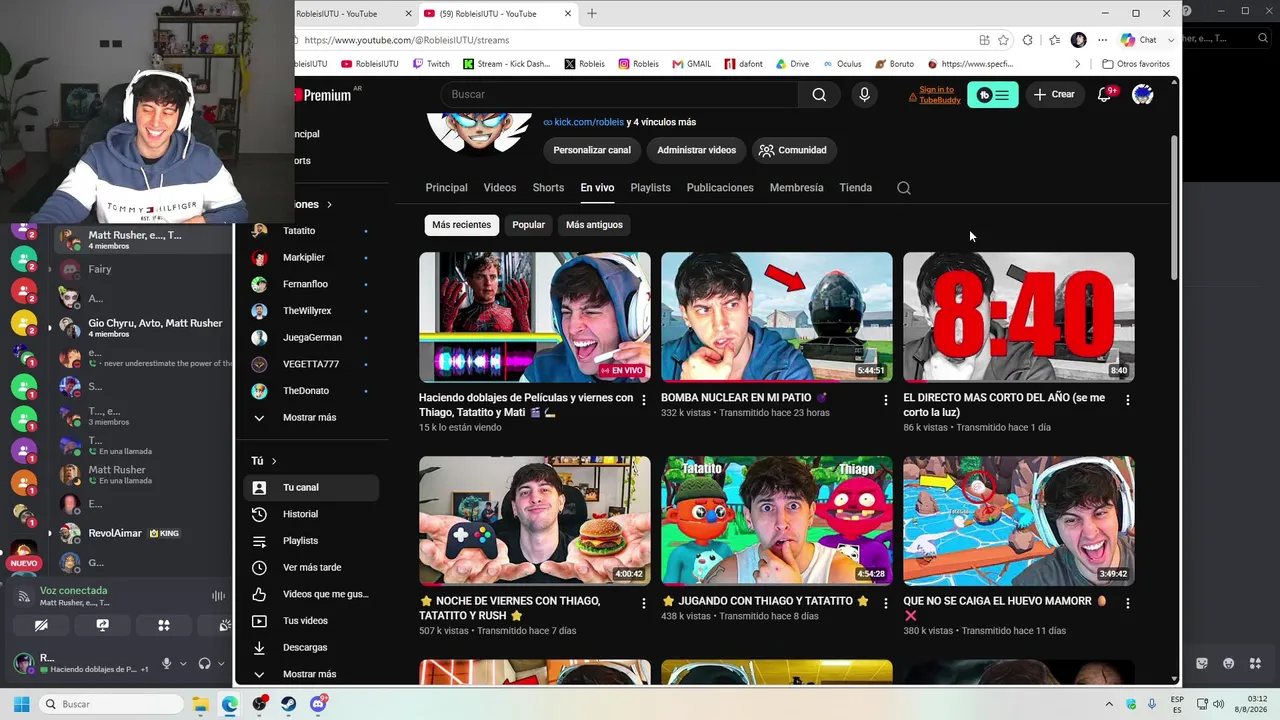Start YouTube voice search with microphone

pyautogui.click(x=865, y=94)
